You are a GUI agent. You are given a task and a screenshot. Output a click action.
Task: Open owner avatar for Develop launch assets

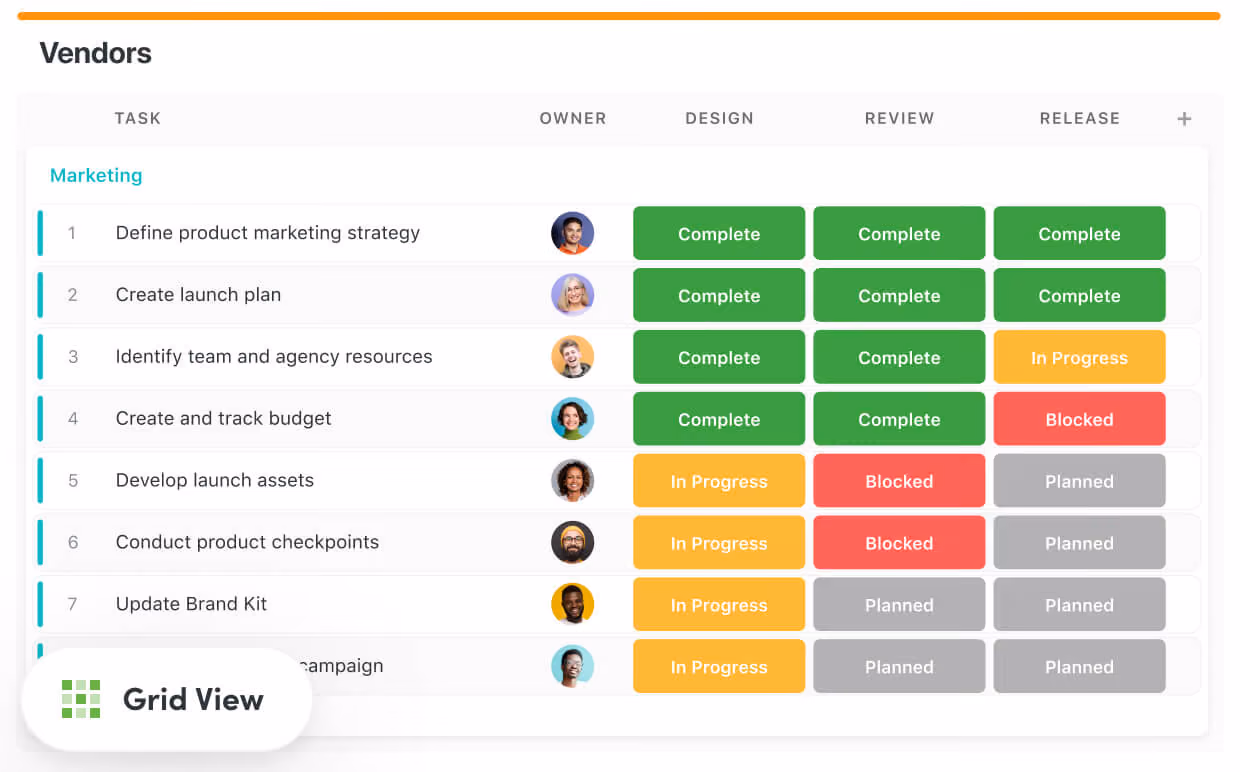coord(573,481)
